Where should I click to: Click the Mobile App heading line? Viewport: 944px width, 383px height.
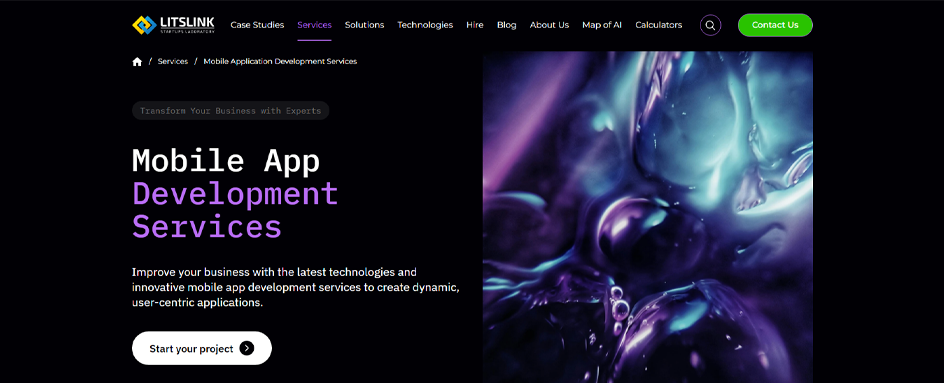(x=226, y=160)
